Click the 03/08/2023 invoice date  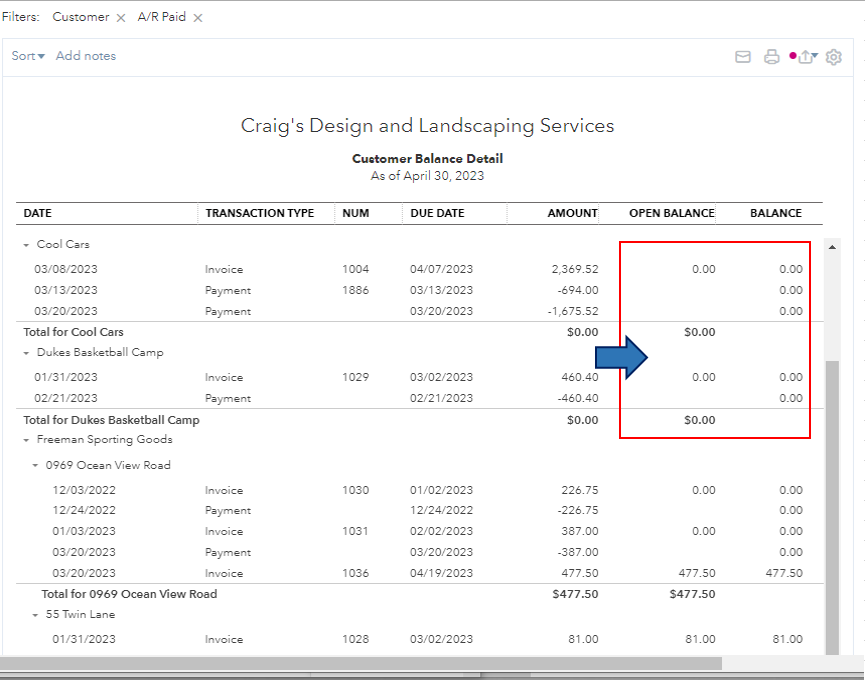pyautogui.click(x=66, y=269)
